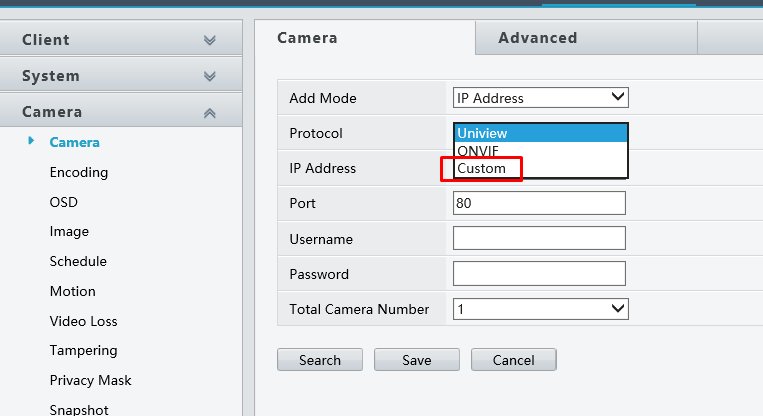Viewport: 763px width, 416px height.
Task: Expand the Client section chevron
Action: (x=210, y=40)
